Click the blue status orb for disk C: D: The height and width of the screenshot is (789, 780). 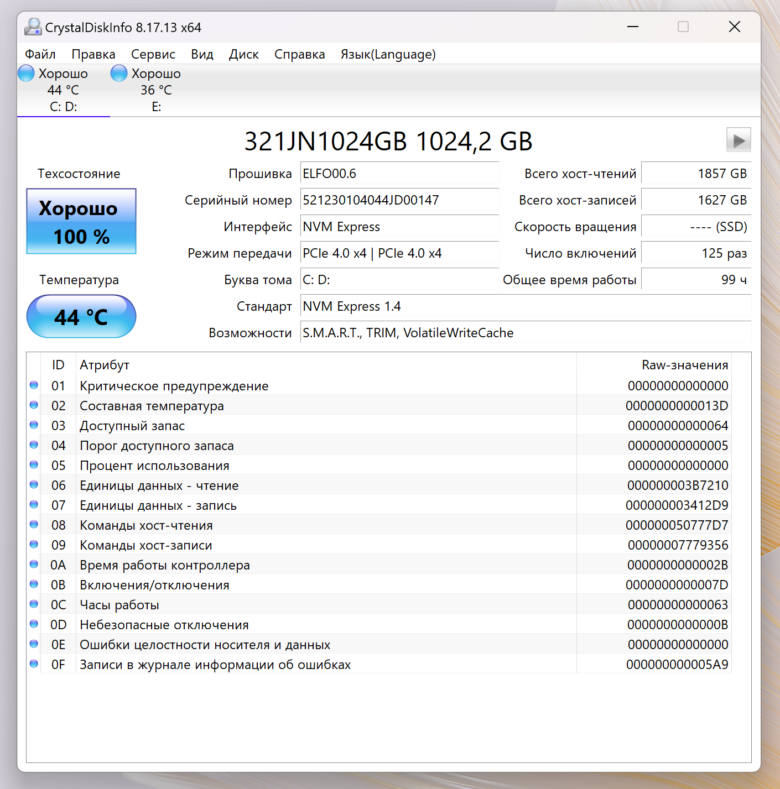tap(26, 73)
